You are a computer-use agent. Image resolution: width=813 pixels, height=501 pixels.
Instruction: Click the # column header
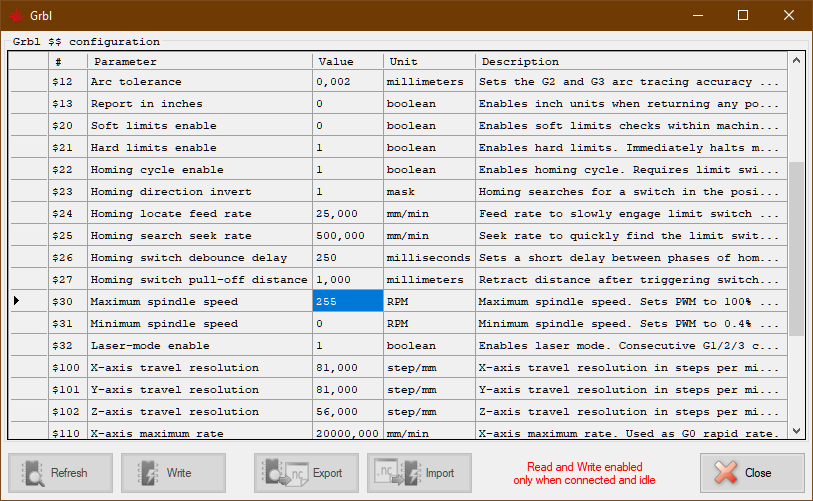pyautogui.click(x=68, y=61)
